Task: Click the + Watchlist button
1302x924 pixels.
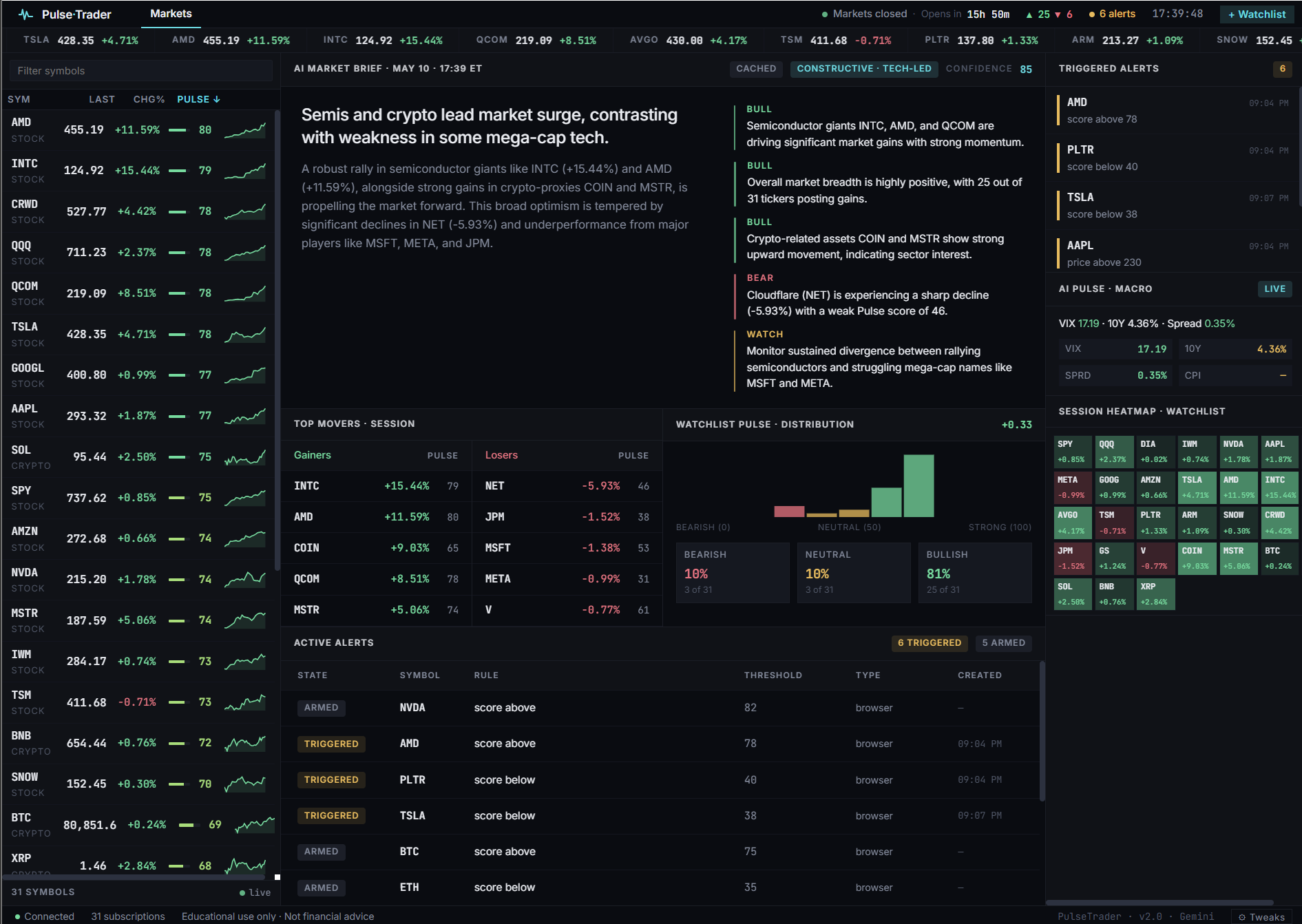Action: coord(1257,14)
